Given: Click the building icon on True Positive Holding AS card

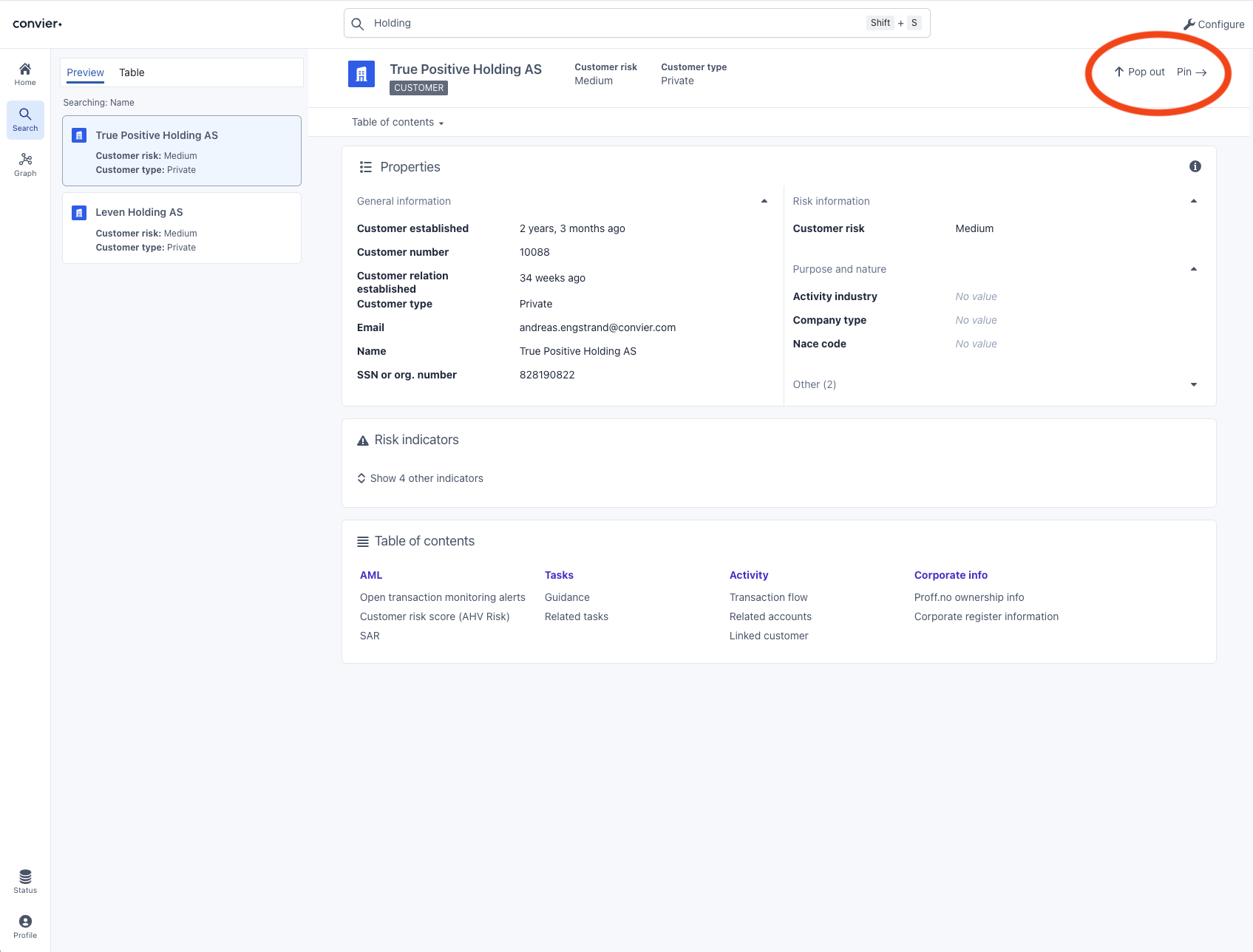Looking at the screenshot, I should pyautogui.click(x=79, y=135).
